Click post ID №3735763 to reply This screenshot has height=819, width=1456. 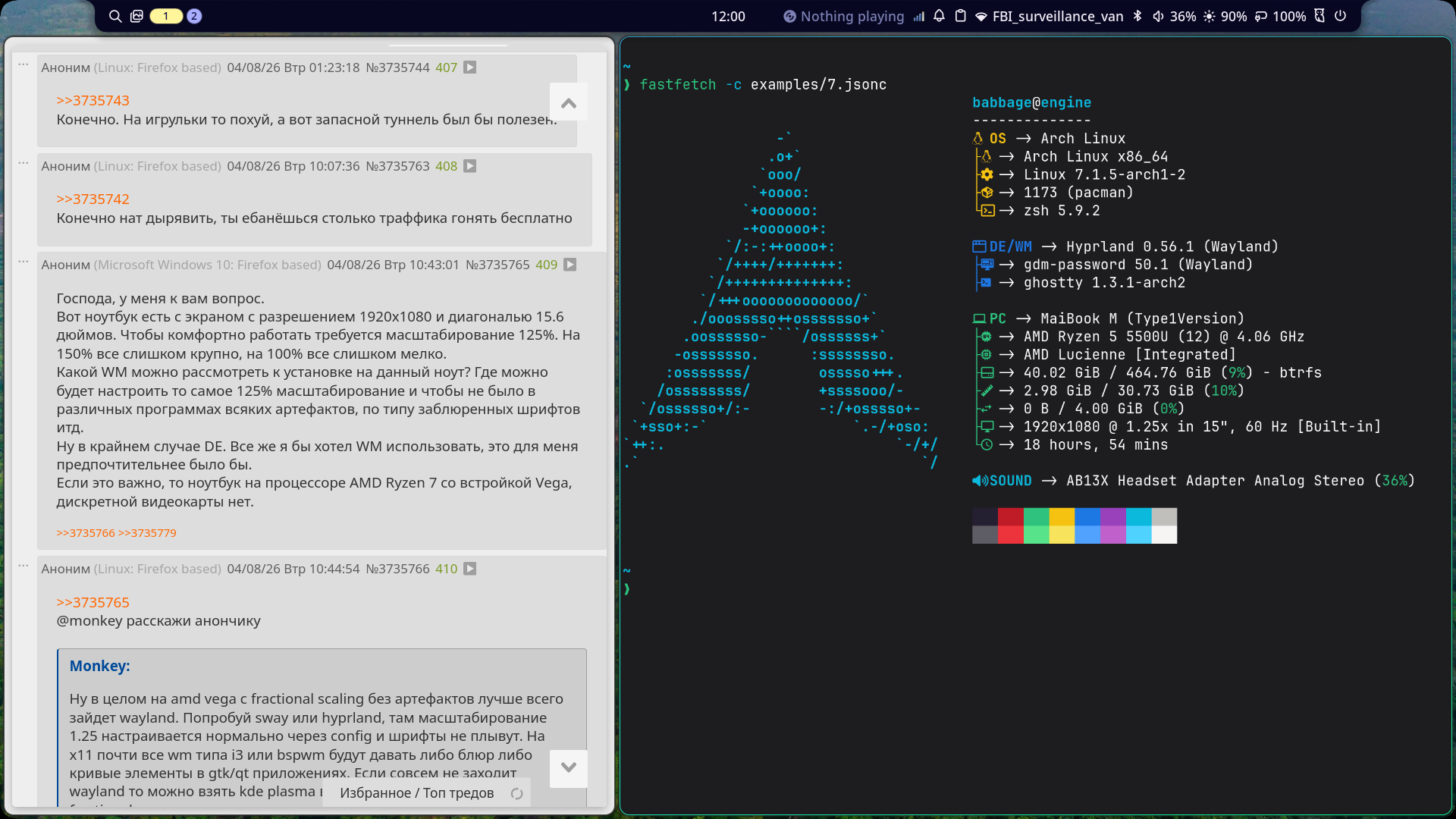(398, 166)
